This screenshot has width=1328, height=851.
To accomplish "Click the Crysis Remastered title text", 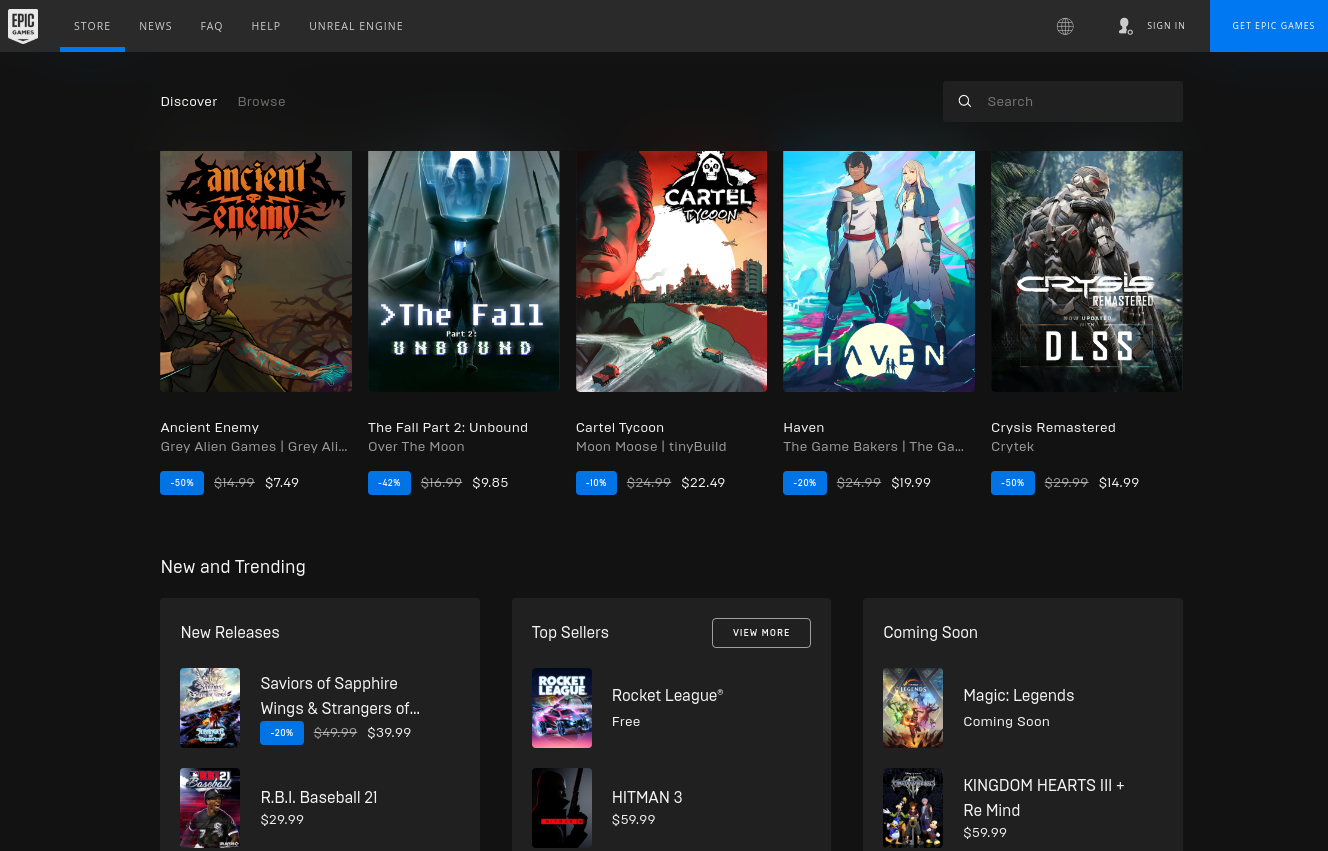I will click(x=1053, y=427).
